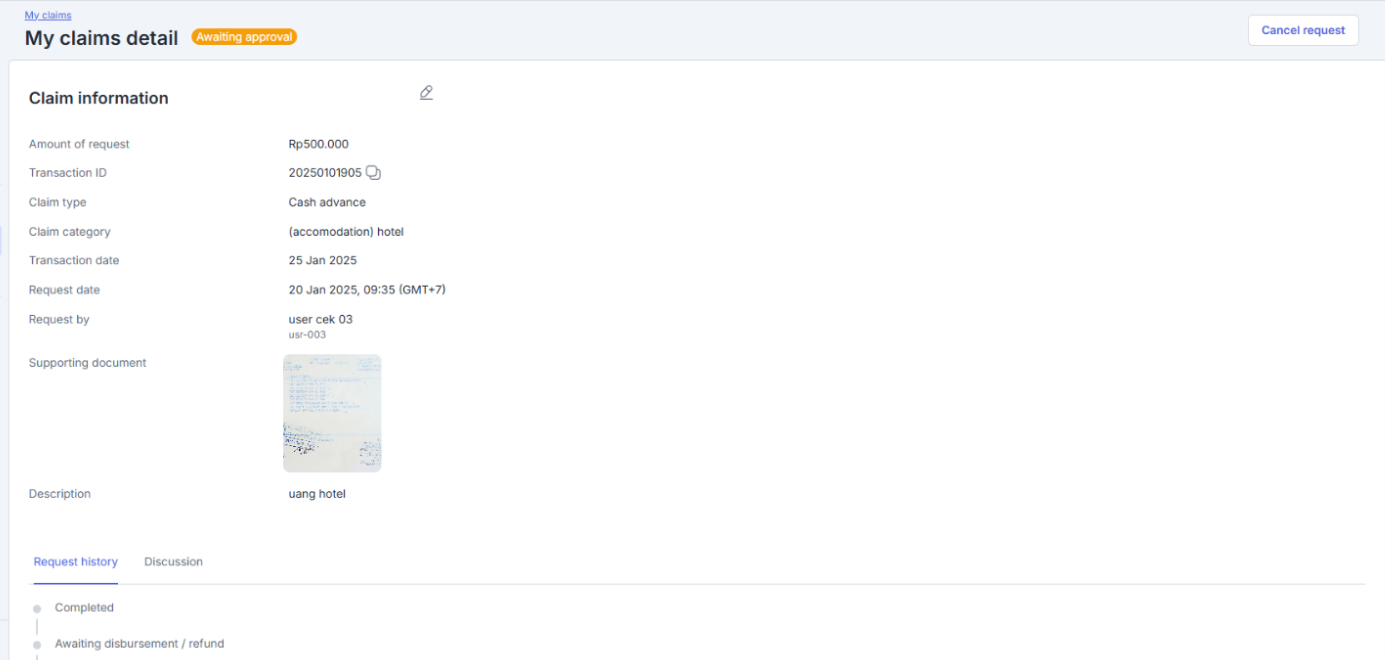1385x660 pixels.
Task: Click the Awaiting disbursement / refund label
Action: point(139,644)
